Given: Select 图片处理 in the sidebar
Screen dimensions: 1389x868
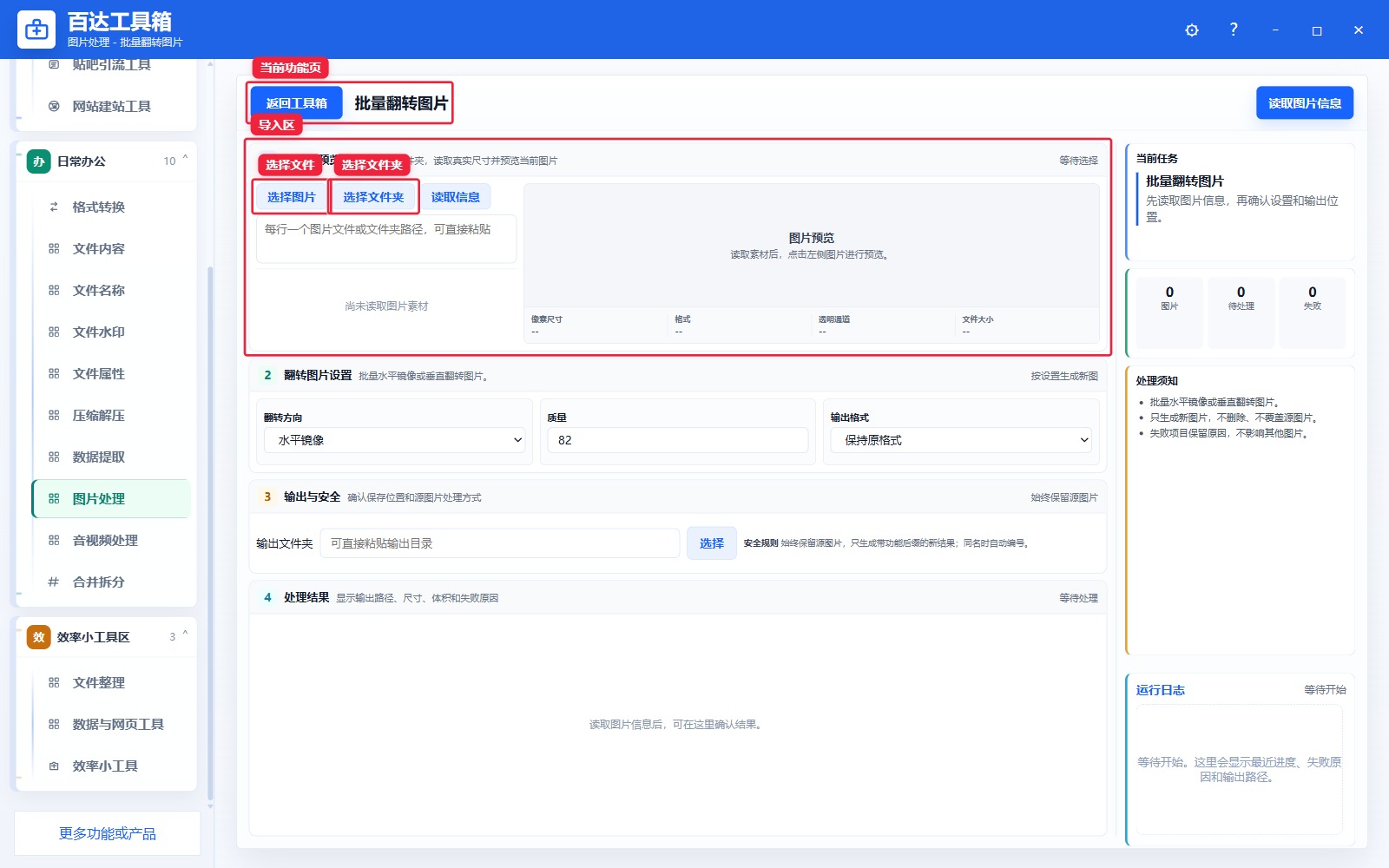Looking at the screenshot, I should [x=111, y=498].
